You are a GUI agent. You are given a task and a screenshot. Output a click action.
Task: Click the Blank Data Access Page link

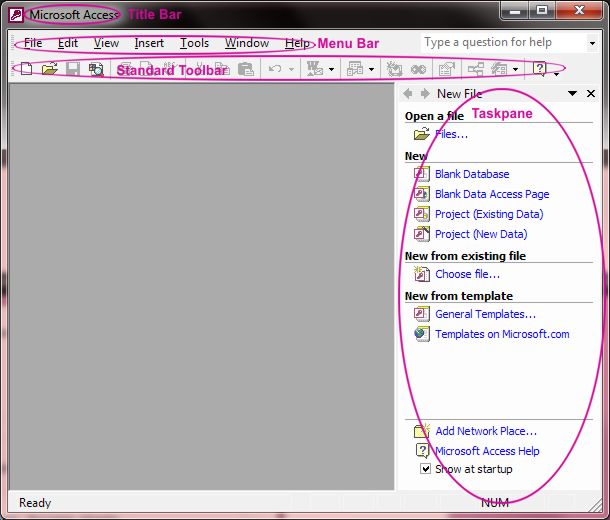click(492, 194)
